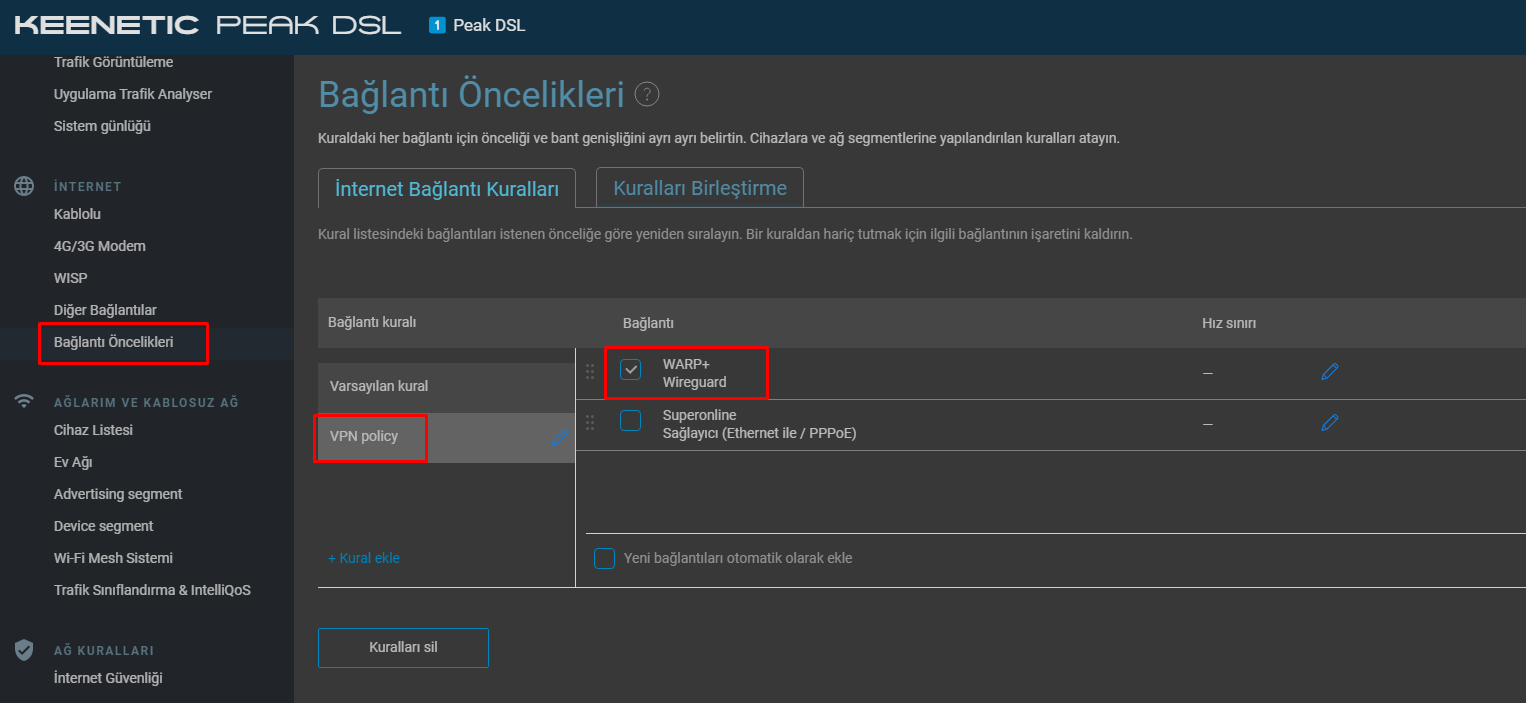Click the help question mark icon
The width and height of the screenshot is (1526, 703).
pos(647,95)
